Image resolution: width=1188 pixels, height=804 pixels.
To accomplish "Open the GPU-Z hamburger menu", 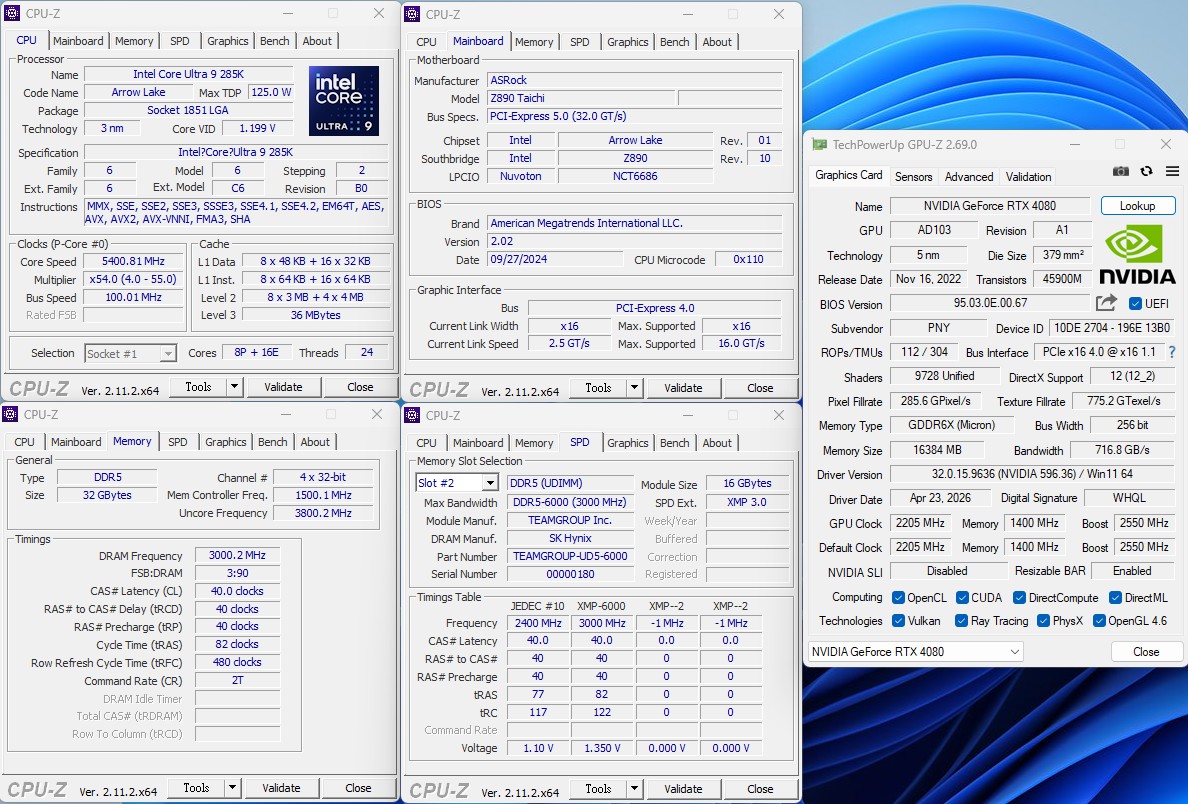I will tap(1172, 172).
